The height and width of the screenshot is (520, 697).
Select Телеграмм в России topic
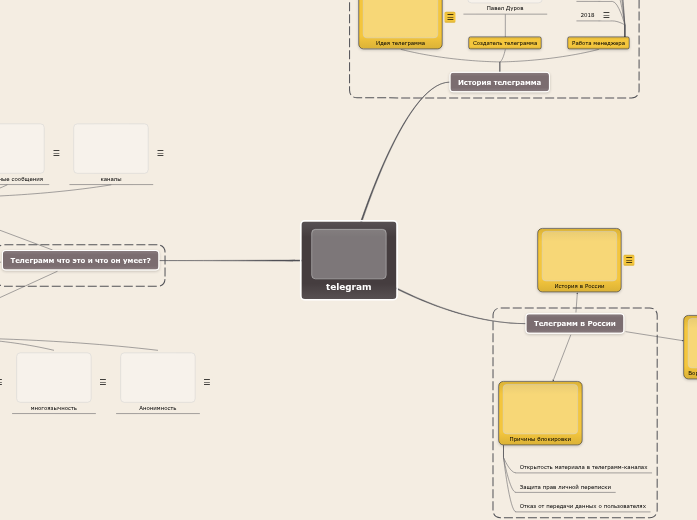574,323
